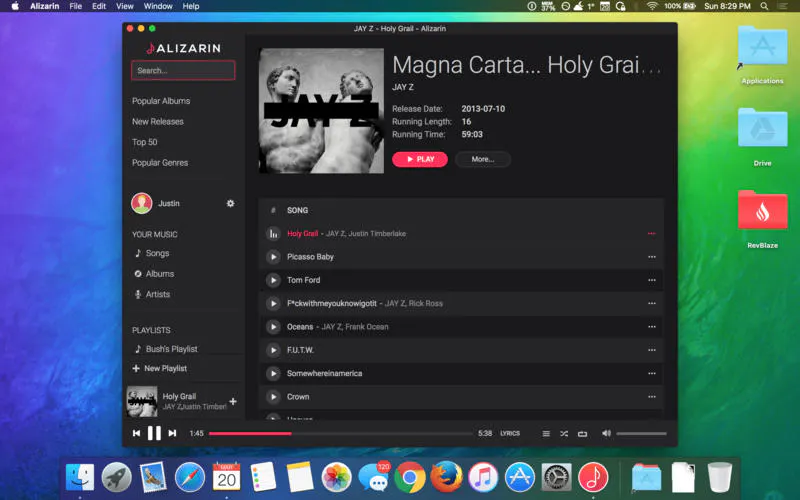Open the Edit menu

tap(99, 6)
